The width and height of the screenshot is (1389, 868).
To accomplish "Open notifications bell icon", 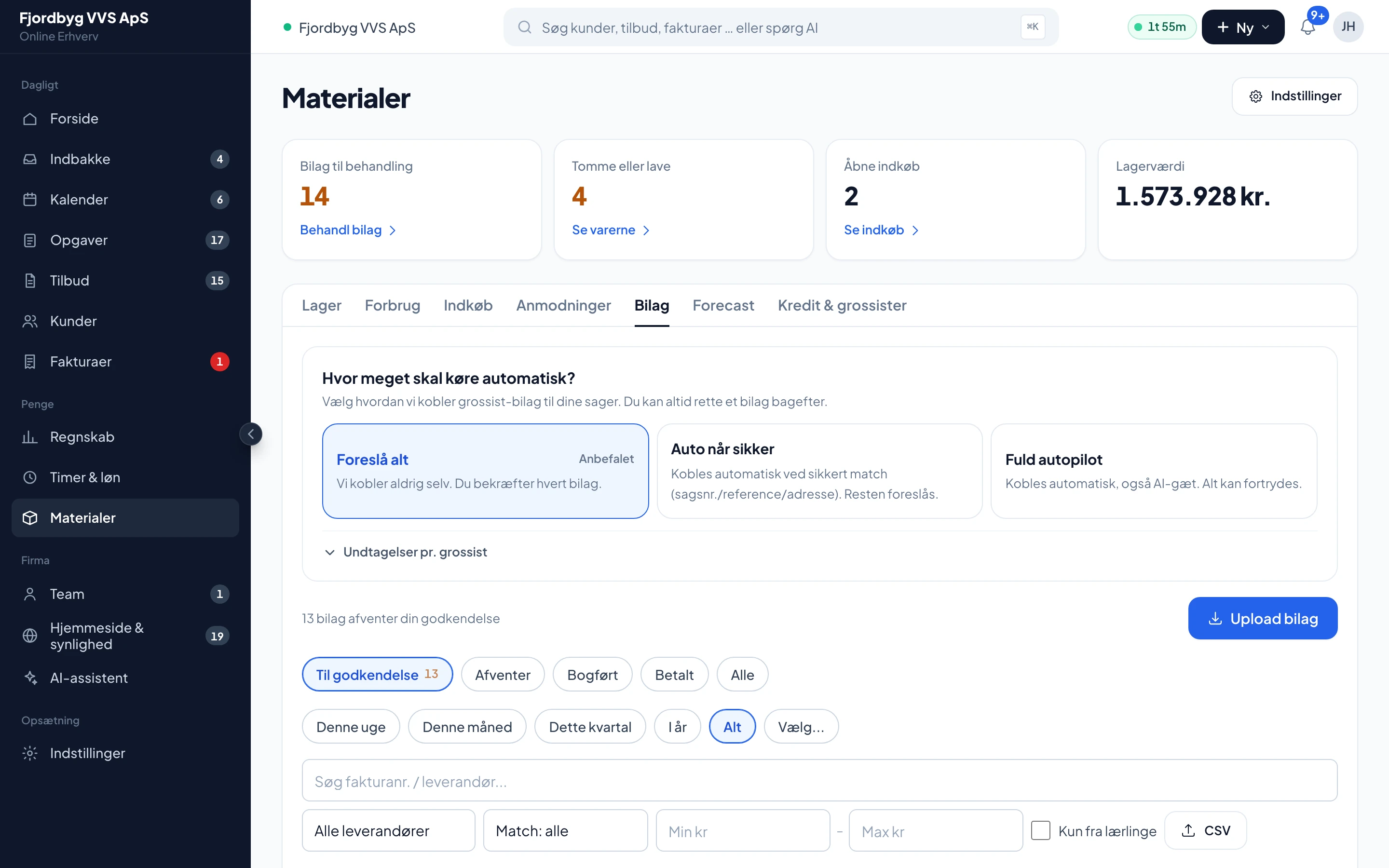I will [x=1307, y=27].
